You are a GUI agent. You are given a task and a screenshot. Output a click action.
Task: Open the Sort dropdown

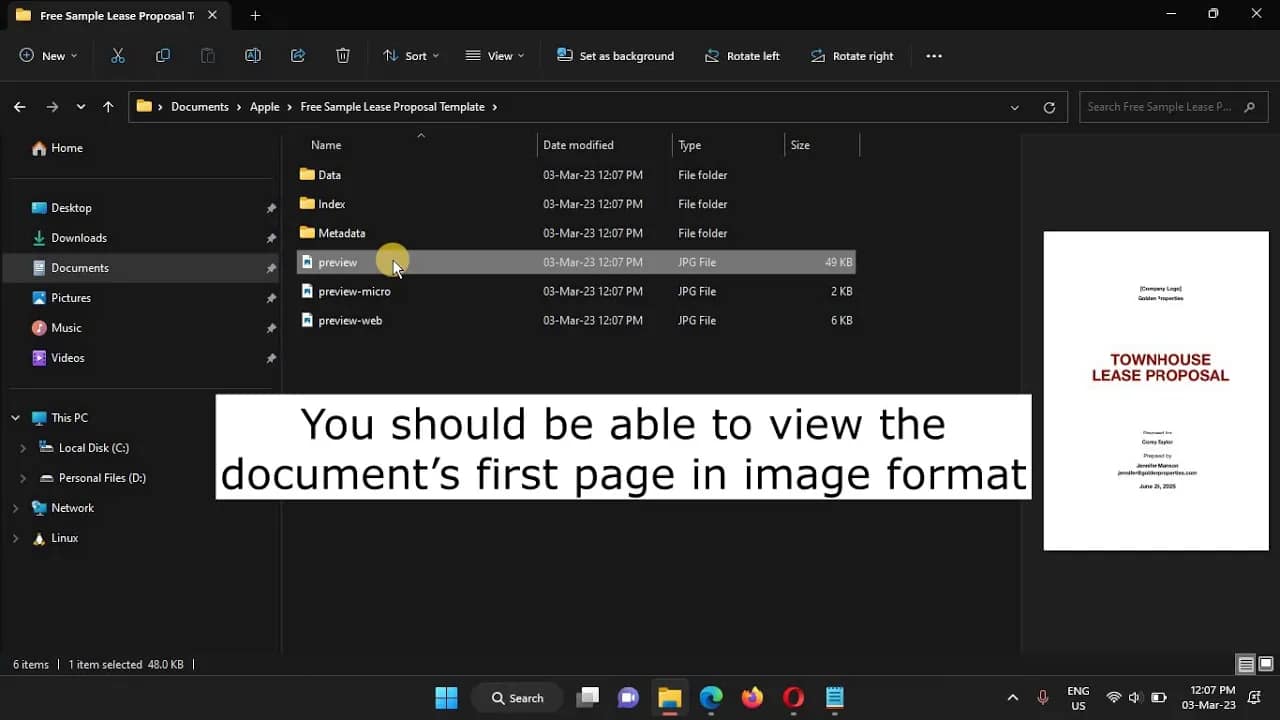coord(410,55)
